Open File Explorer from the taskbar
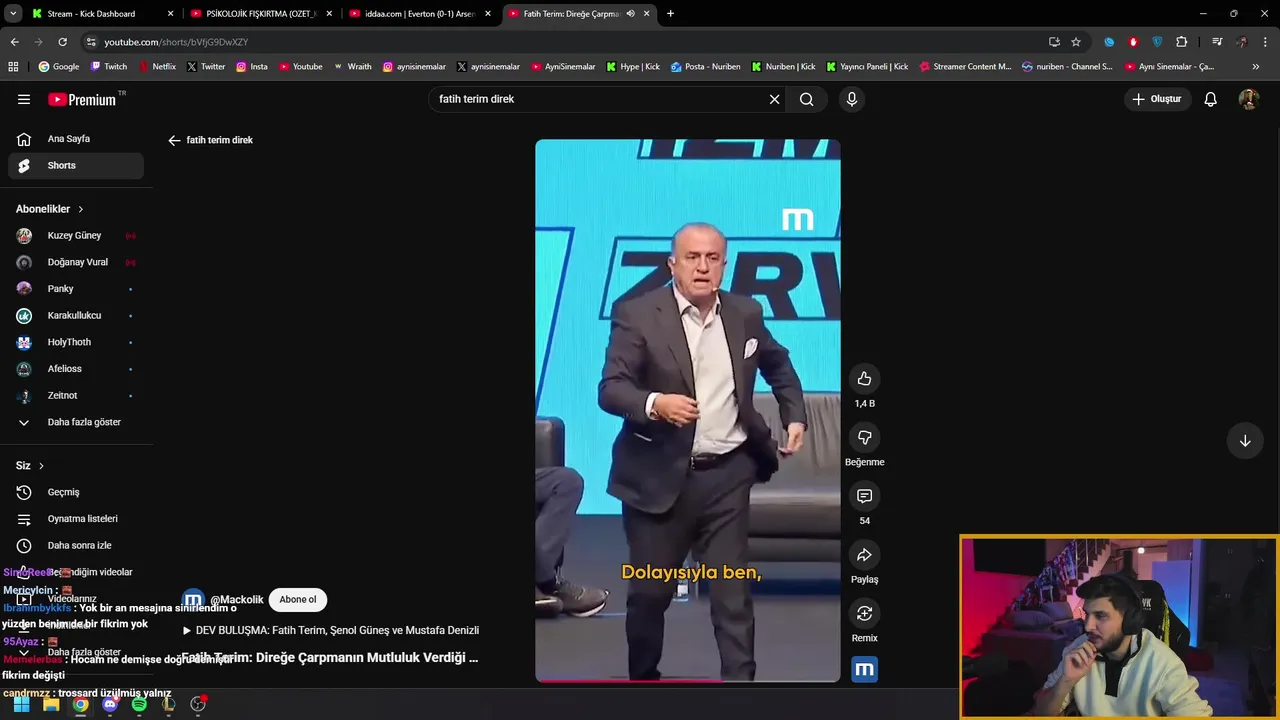1280x720 pixels. 51,704
